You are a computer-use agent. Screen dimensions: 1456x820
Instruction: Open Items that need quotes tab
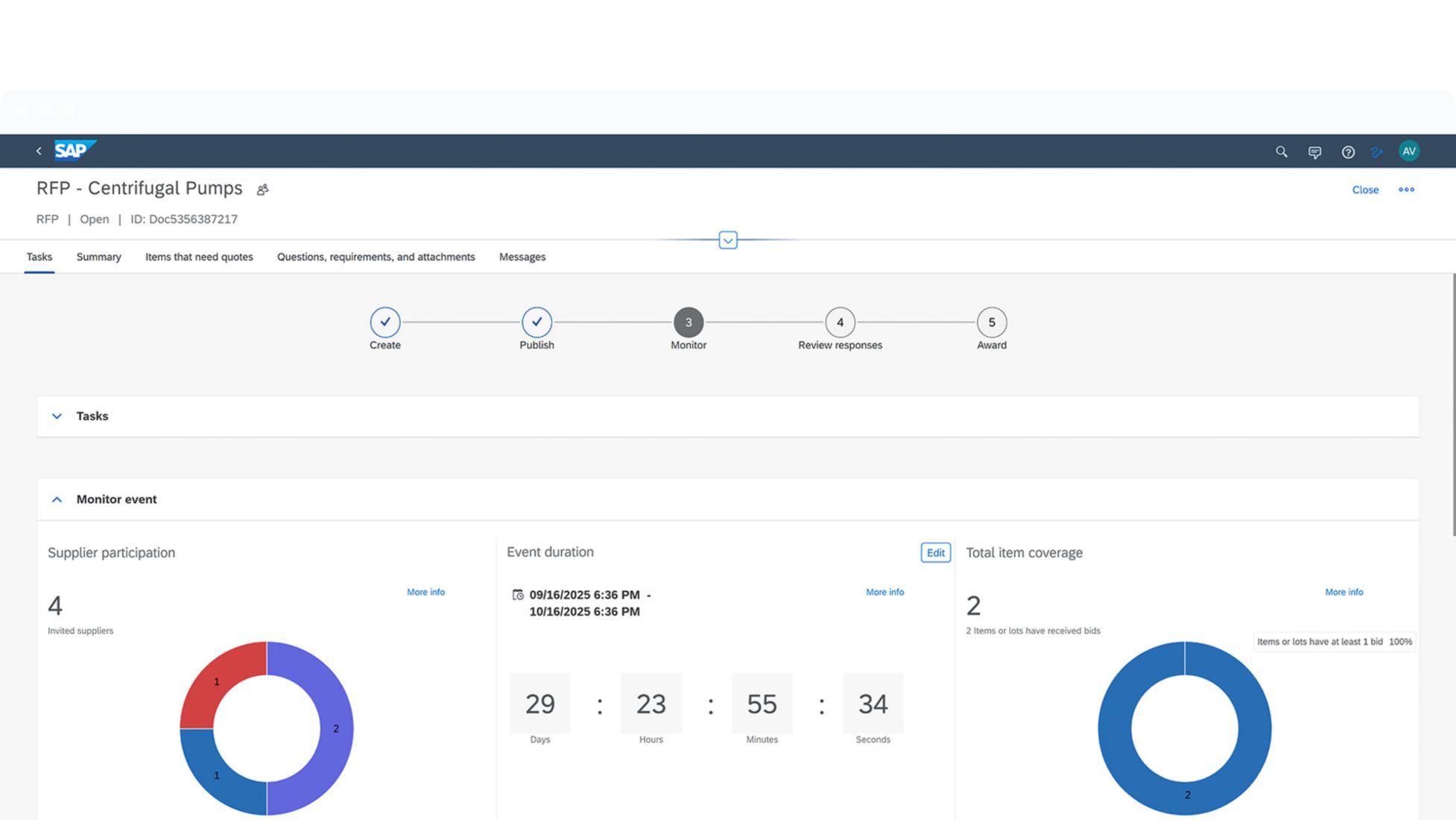click(x=199, y=257)
